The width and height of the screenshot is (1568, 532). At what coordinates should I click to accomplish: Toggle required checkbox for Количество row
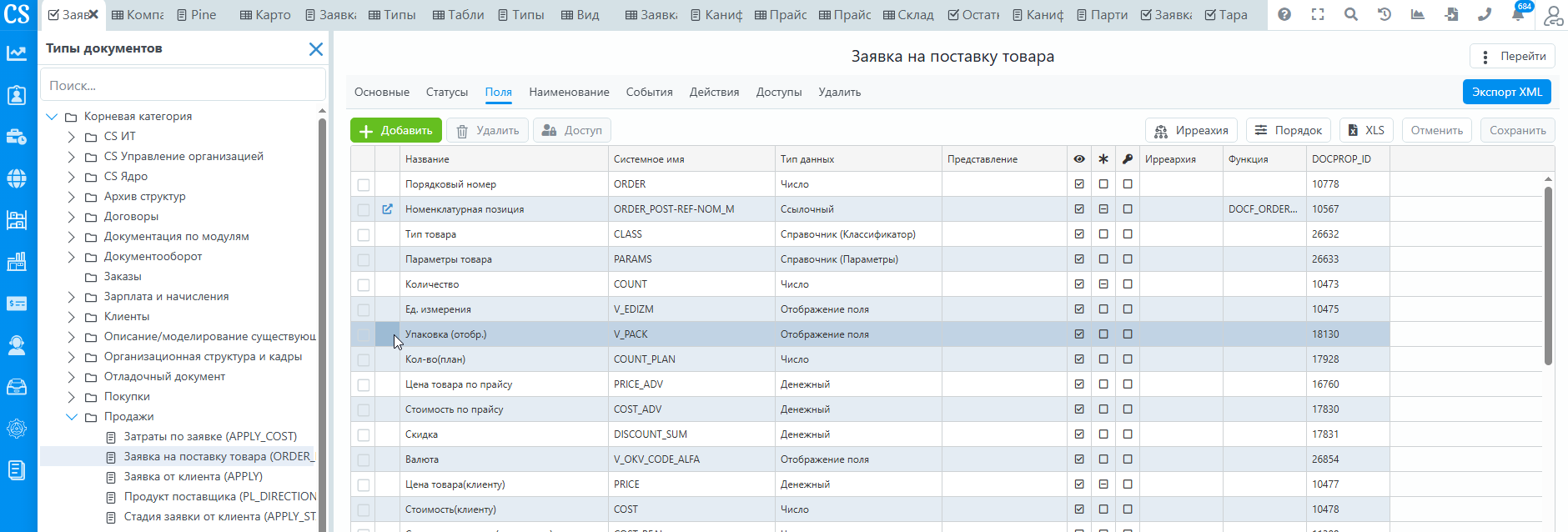point(1103,284)
